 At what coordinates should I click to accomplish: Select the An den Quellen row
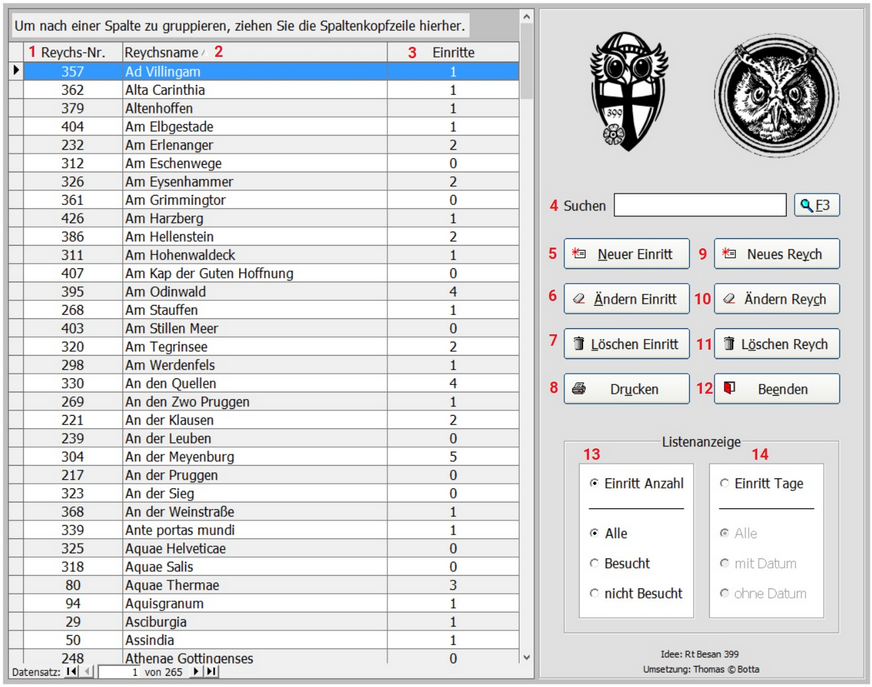click(x=271, y=383)
